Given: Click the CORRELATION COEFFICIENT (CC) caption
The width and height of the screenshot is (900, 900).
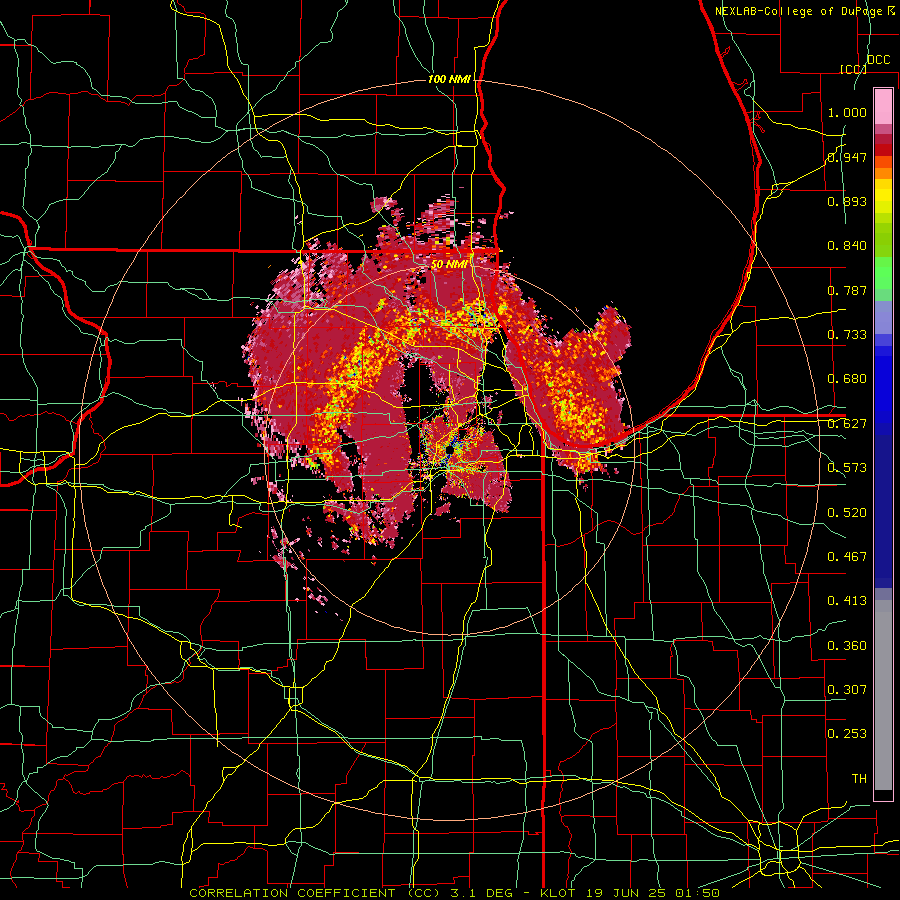Looking at the screenshot, I should [x=315, y=893].
